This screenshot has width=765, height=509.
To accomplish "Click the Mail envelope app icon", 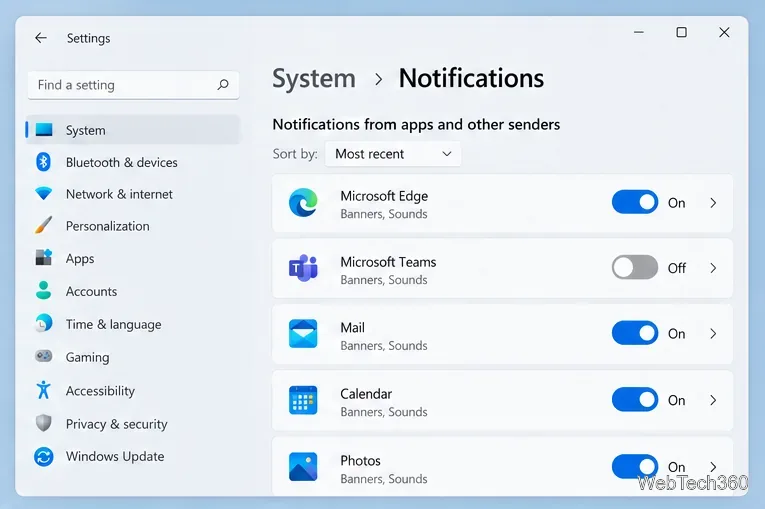I will [303, 334].
